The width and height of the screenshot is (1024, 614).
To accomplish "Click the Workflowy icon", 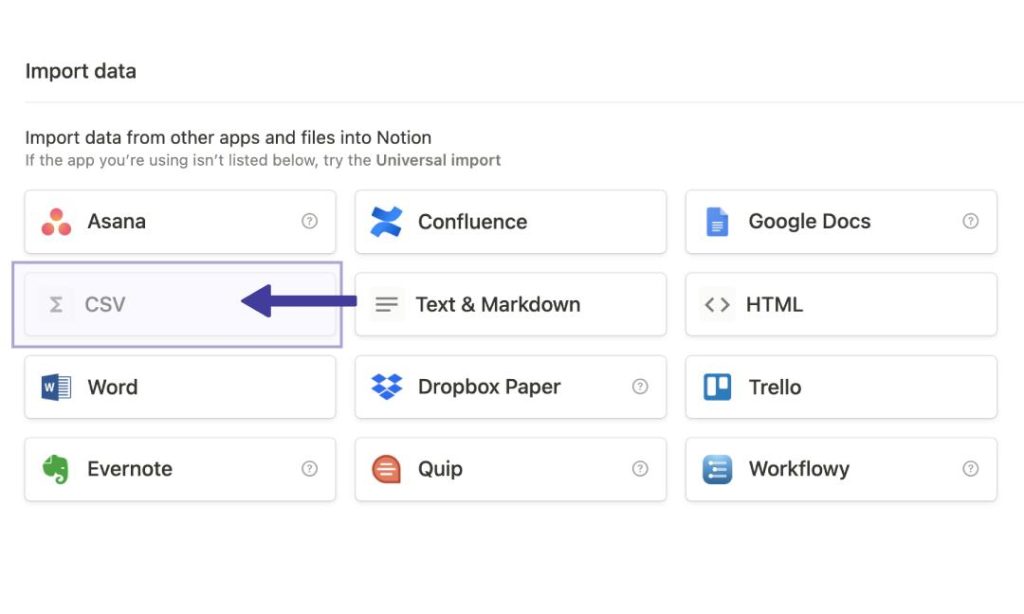I will pyautogui.click(x=718, y=469).
